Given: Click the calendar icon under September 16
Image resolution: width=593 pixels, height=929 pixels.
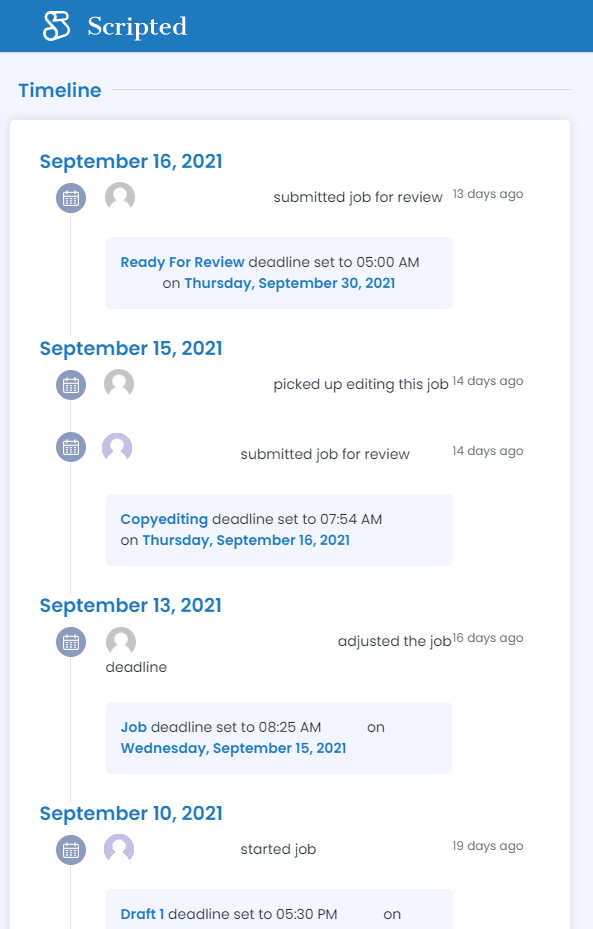Looking at the screenshot, I should coord(71,198).
